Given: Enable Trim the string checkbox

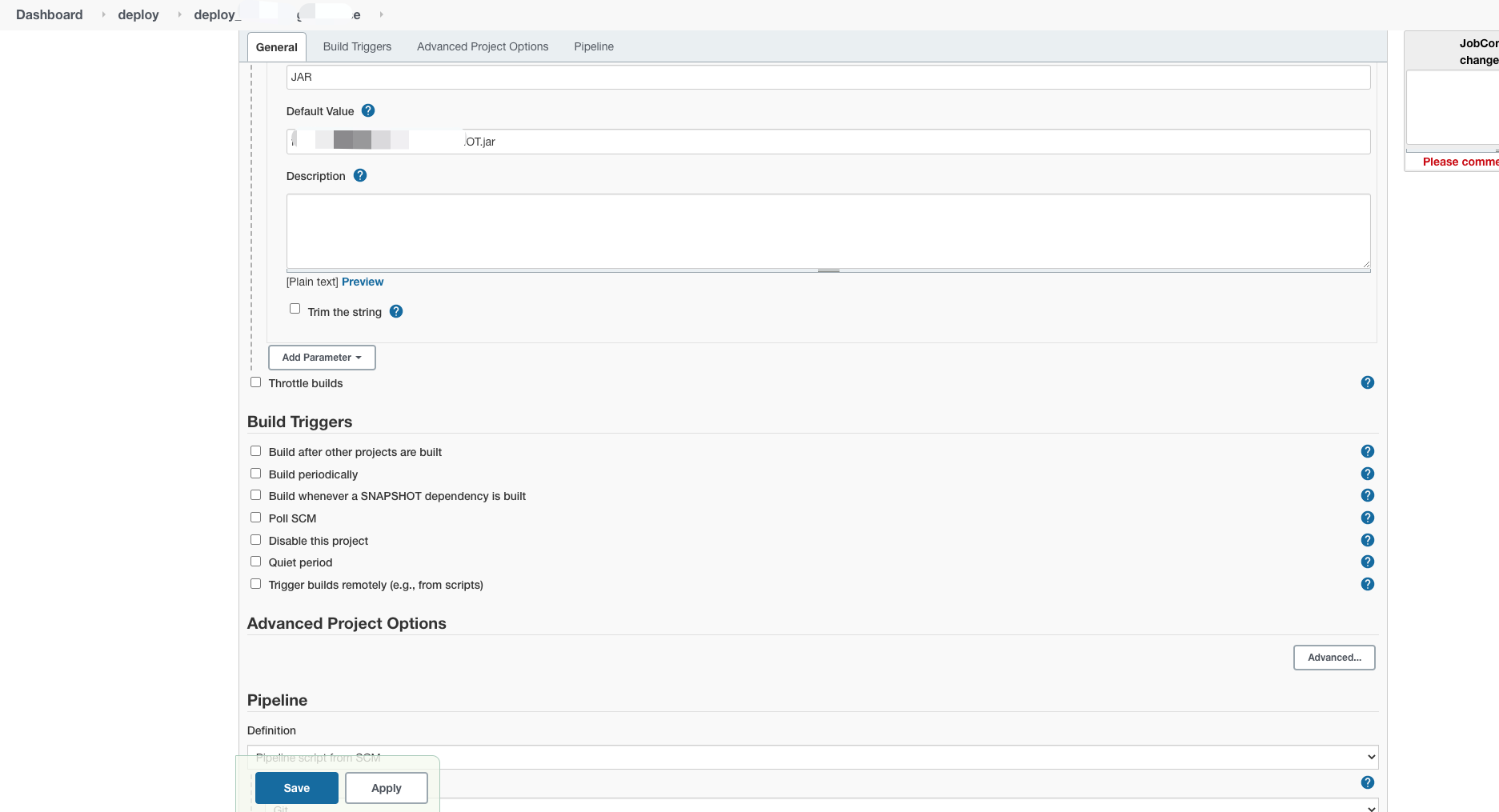Looking at the screenshot, I should 295,309.
